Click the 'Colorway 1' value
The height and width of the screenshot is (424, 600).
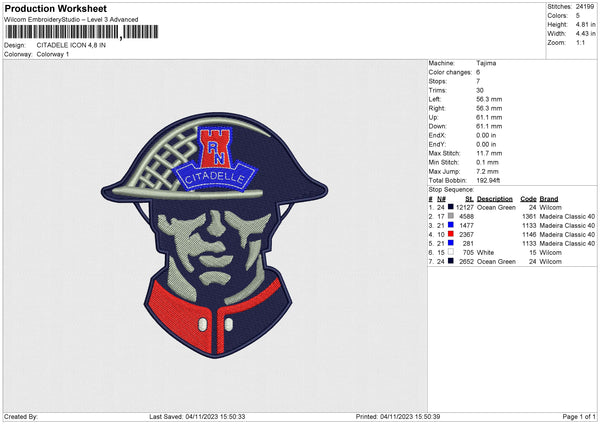pos(53,54)
